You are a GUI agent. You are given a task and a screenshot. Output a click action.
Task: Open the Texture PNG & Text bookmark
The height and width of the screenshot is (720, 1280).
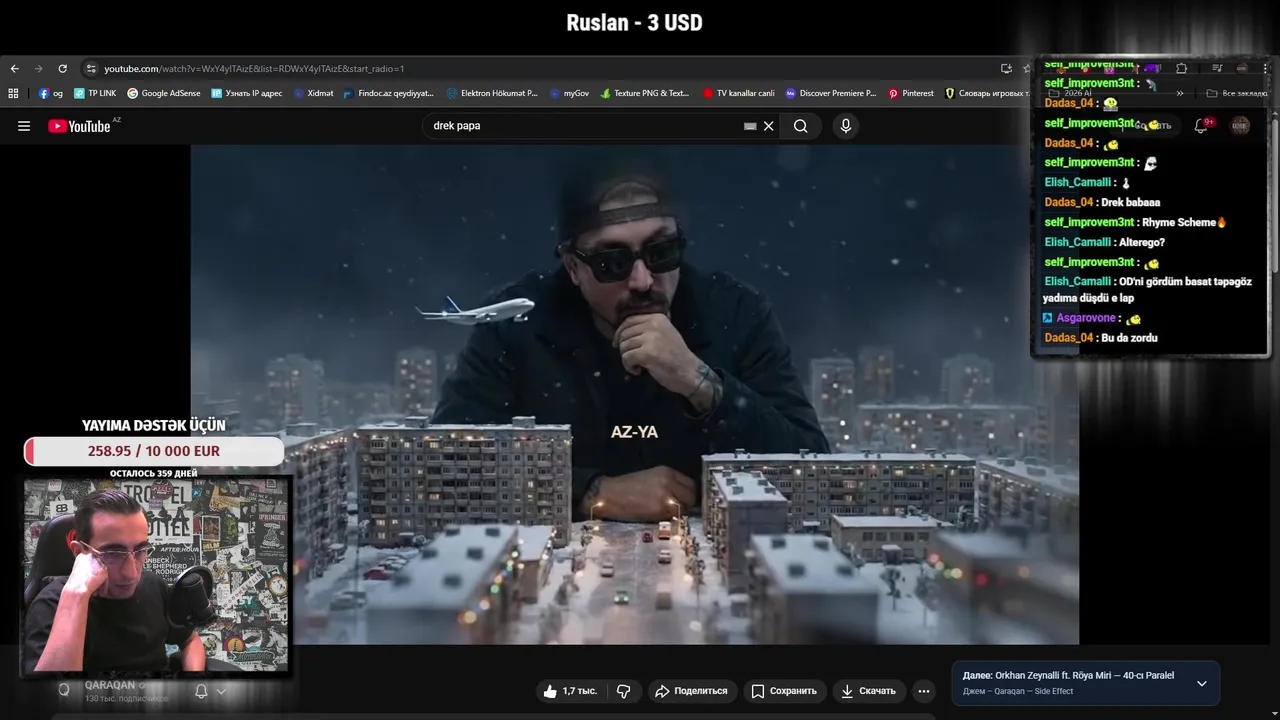click(645, 93)
